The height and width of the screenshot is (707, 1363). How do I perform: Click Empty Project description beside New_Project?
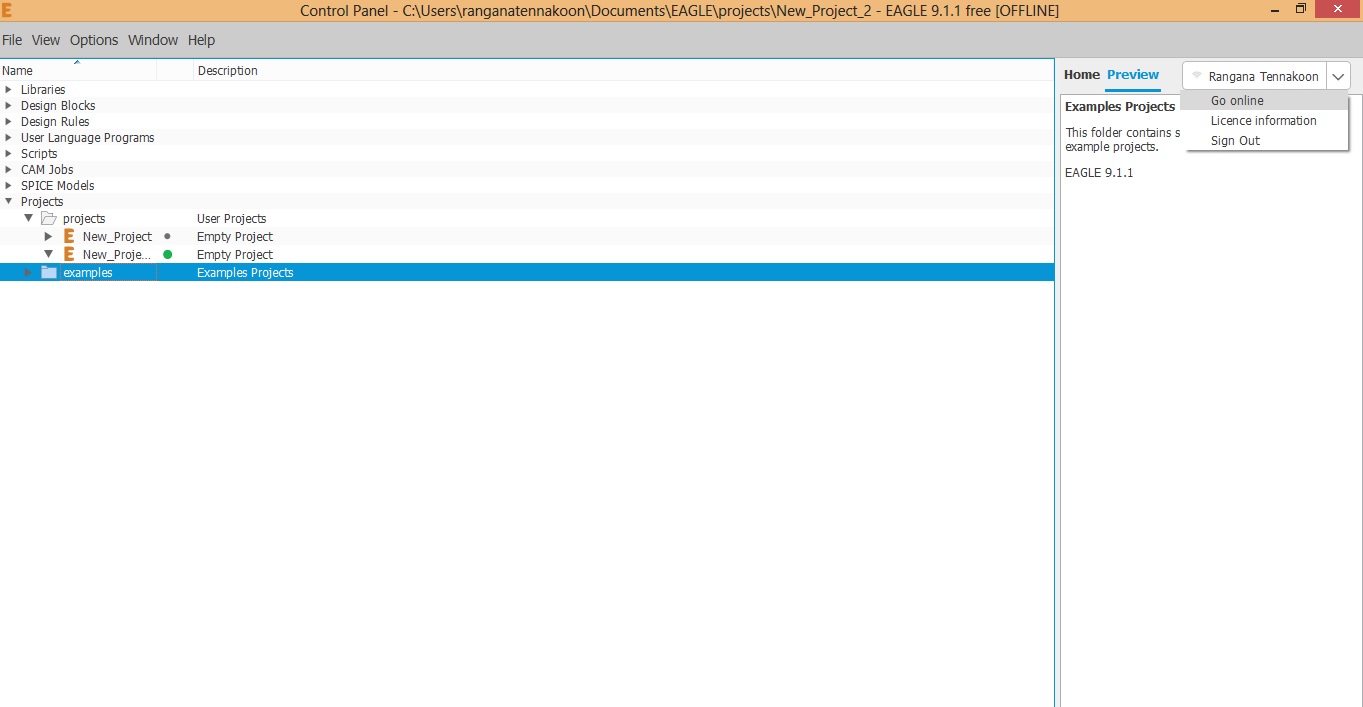[235, 237]
